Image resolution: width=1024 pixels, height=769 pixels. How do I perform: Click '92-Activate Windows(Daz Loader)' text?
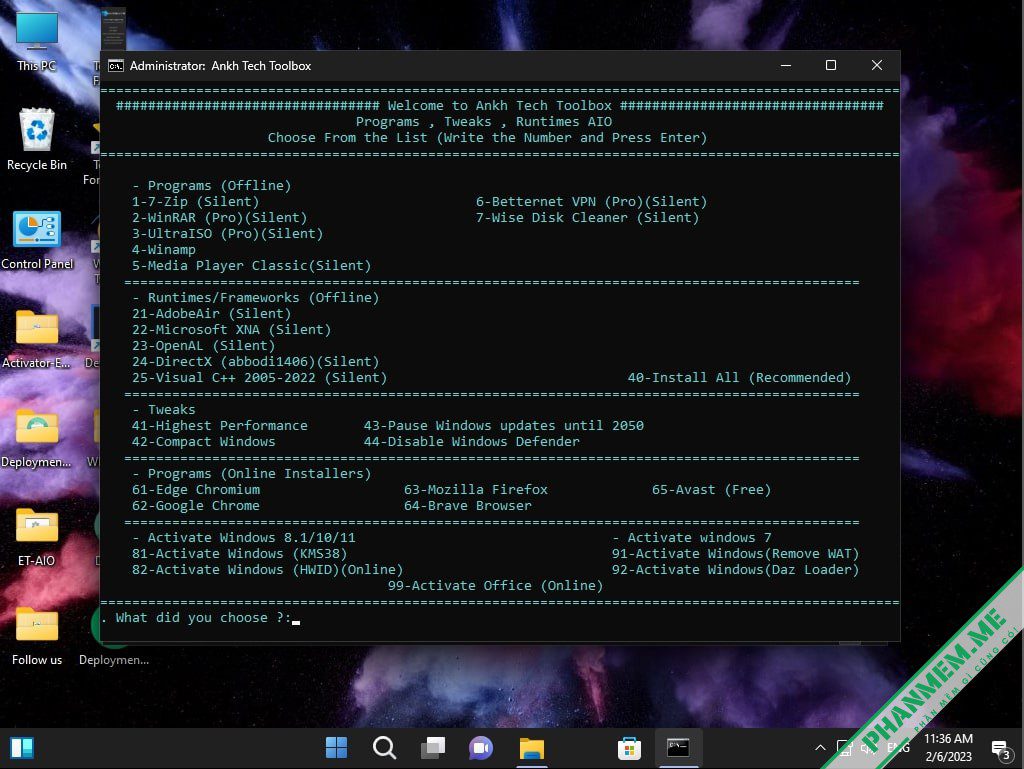click(x=735, y=569)
